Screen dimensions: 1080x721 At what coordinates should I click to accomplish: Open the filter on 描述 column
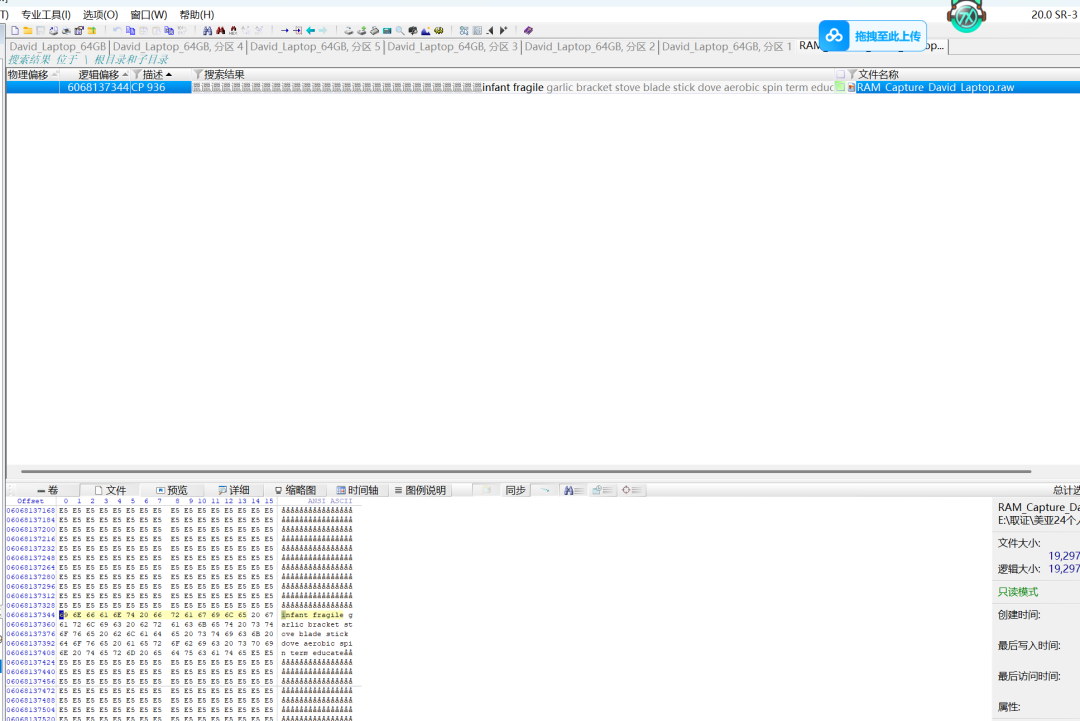[x=136, y=74]
